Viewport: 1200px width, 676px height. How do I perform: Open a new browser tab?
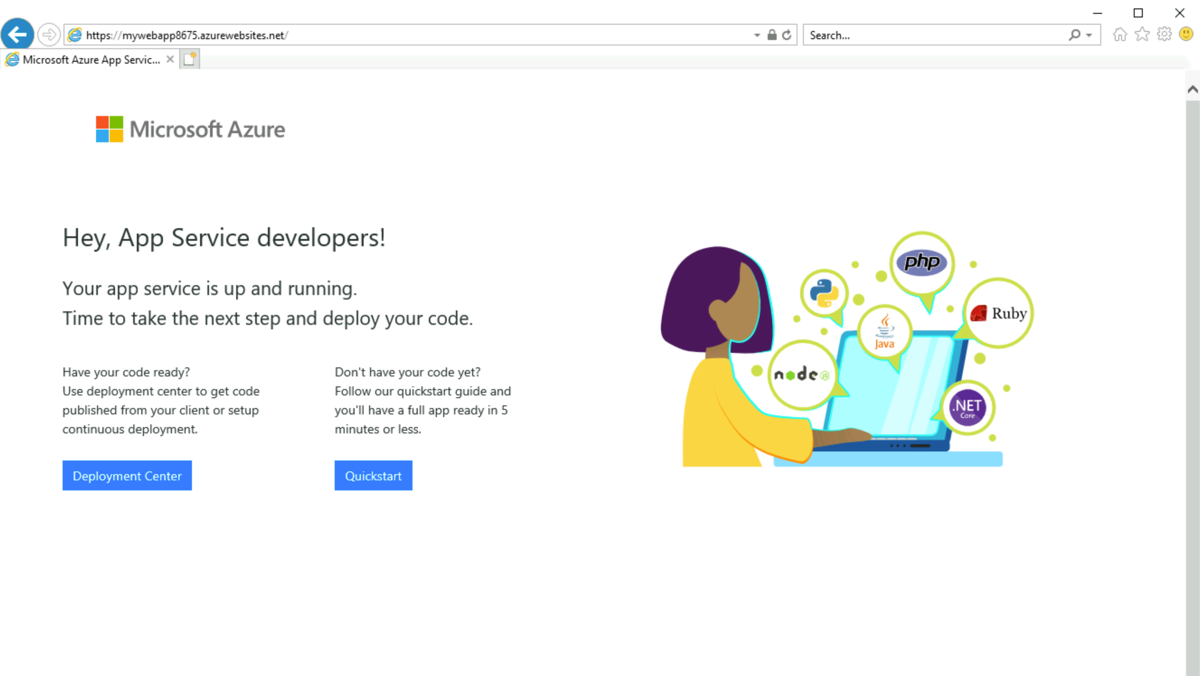189,58
